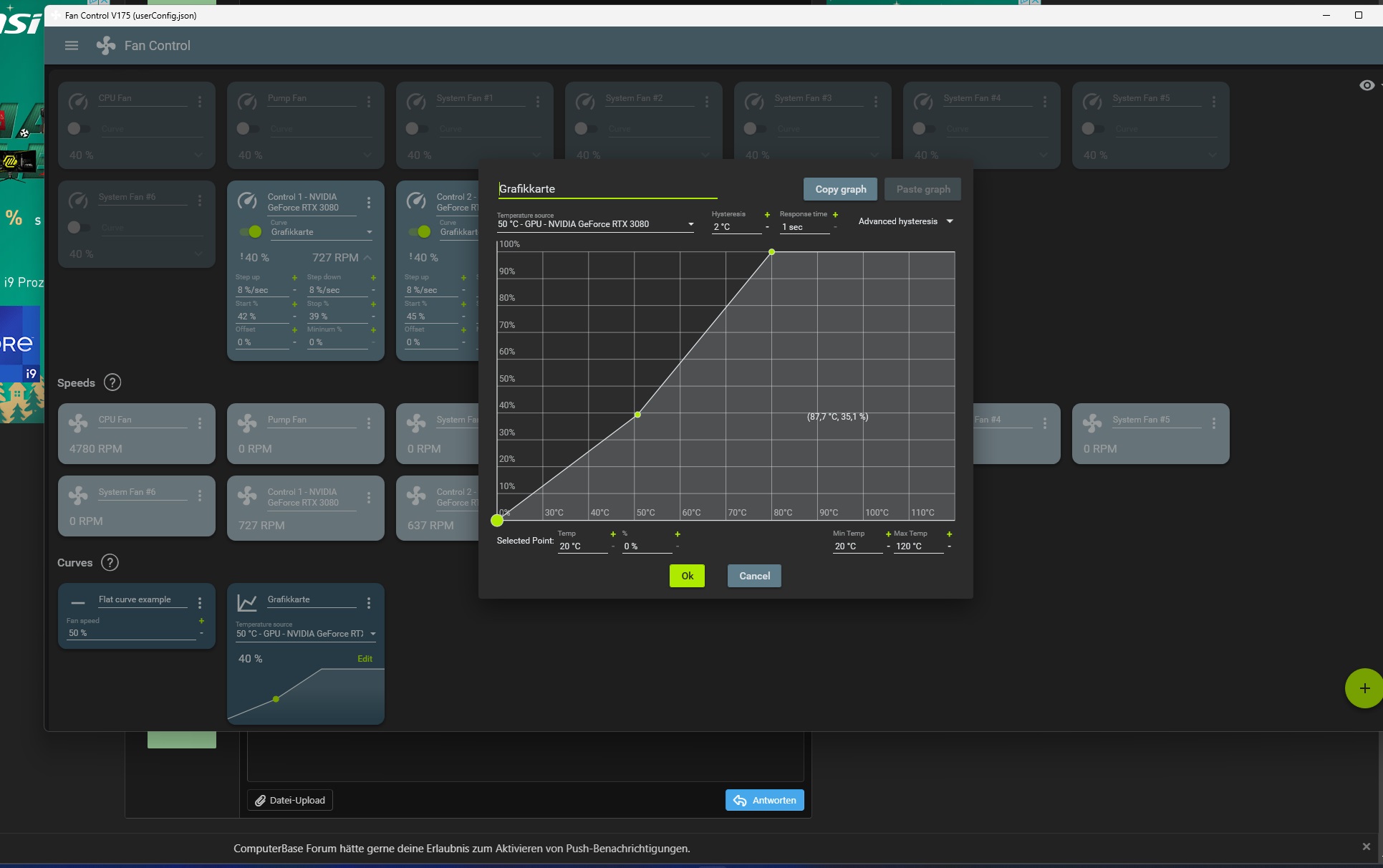The width and height of the screenshot is (1383, 868).
Task: Open three-dot menu on Flat curve example card
Action: 200,603
